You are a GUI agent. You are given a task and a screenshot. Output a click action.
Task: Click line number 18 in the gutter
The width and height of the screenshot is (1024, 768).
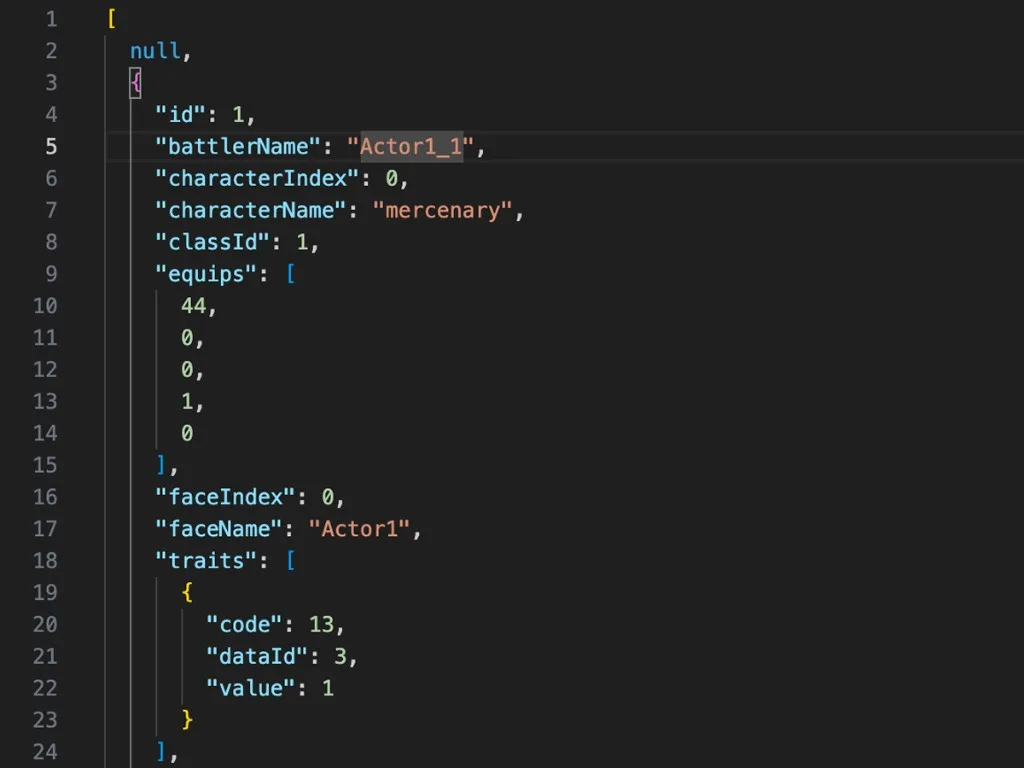(45, 561)
